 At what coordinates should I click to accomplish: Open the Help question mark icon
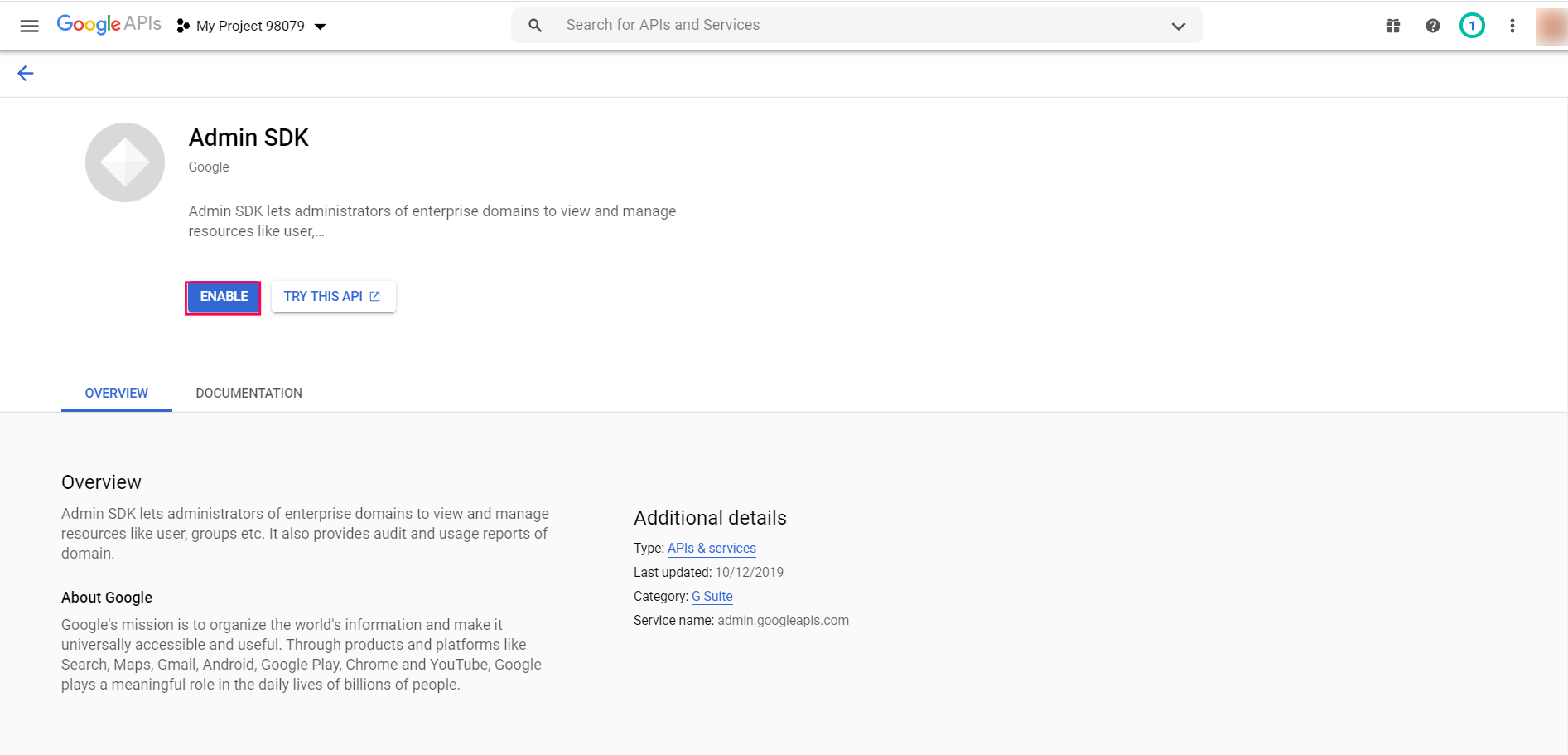point(1433,26)
